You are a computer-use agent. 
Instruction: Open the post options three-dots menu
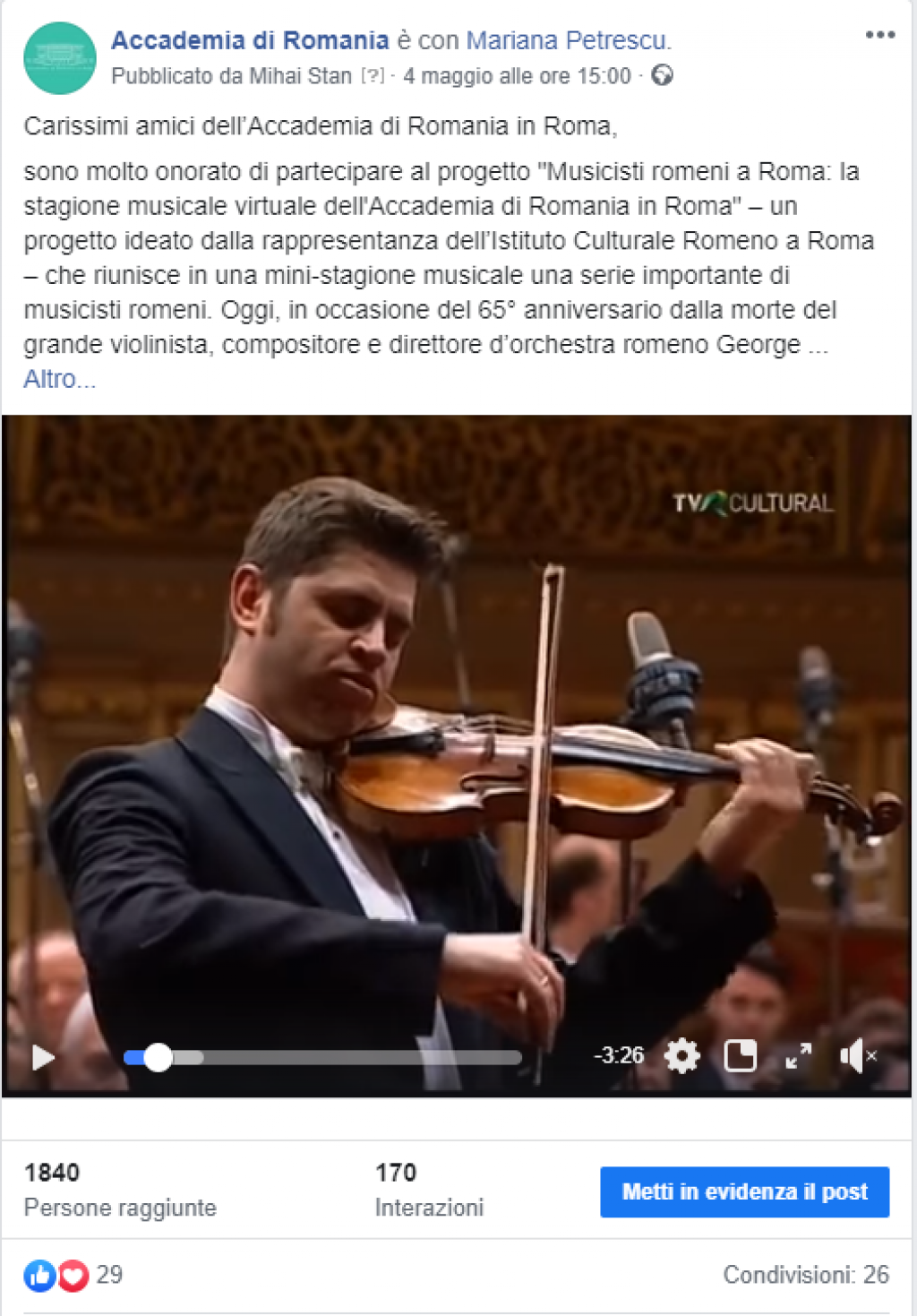[x=879, y=35]
